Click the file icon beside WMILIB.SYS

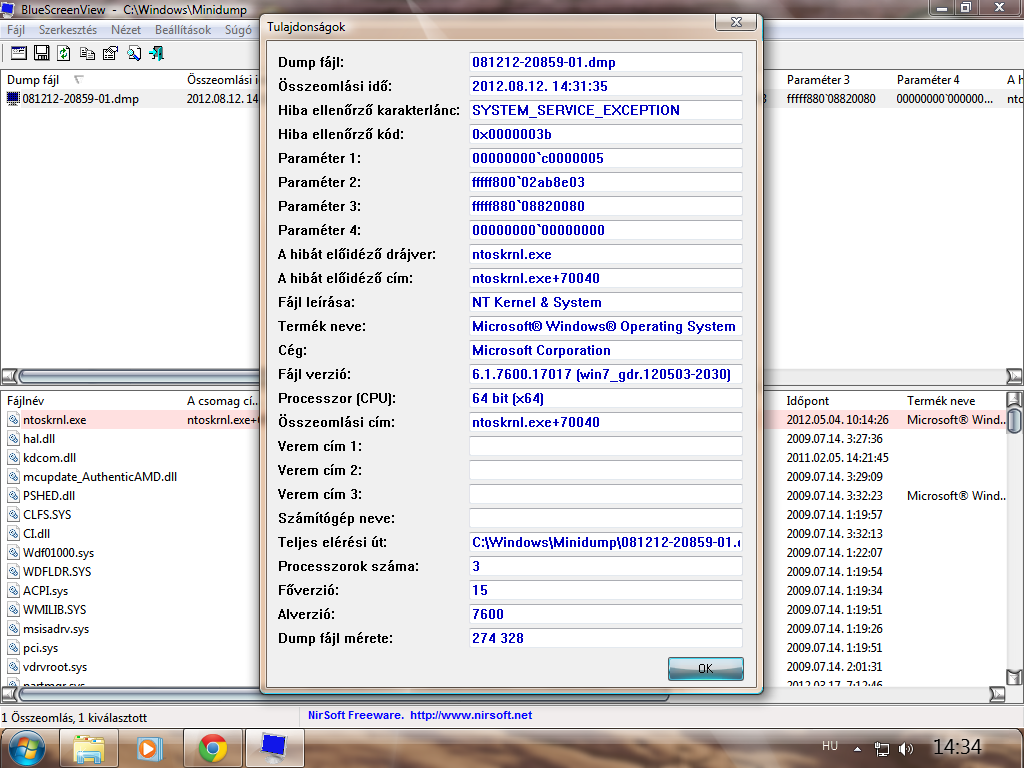click(x=13, y=609)
